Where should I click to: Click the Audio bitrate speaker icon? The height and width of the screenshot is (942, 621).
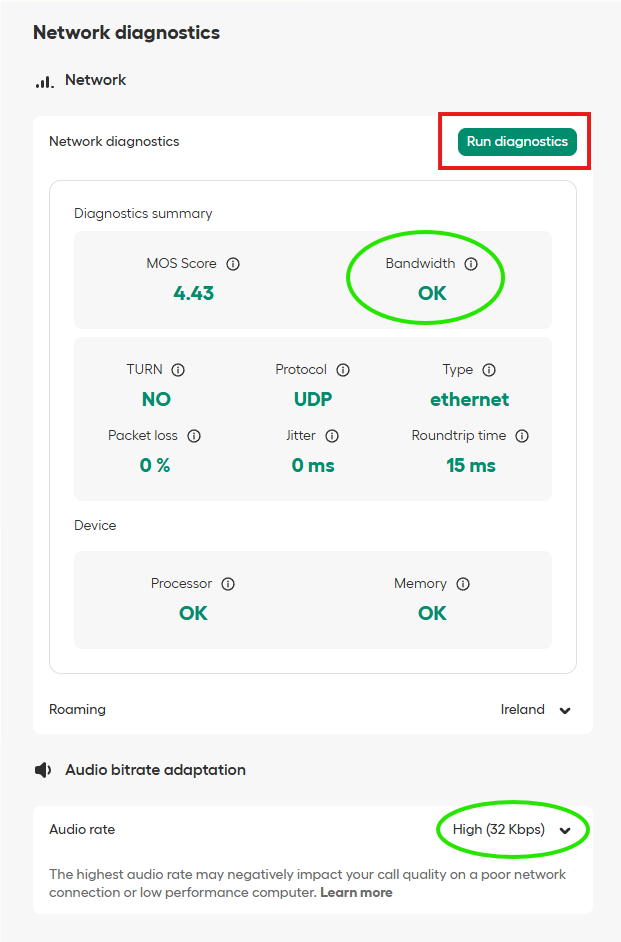(x=43, y=770)
